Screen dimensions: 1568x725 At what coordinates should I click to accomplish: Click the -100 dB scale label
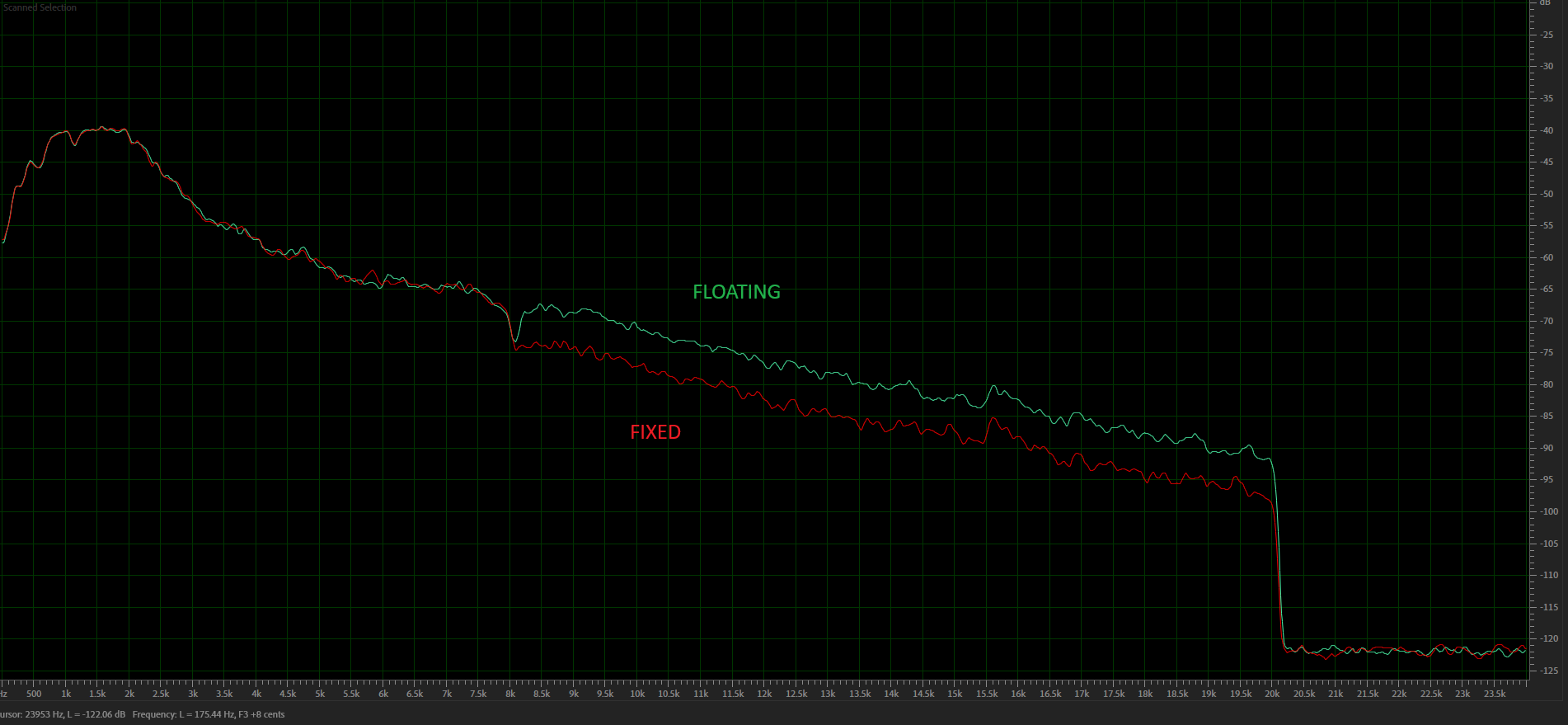point(1548,511)
